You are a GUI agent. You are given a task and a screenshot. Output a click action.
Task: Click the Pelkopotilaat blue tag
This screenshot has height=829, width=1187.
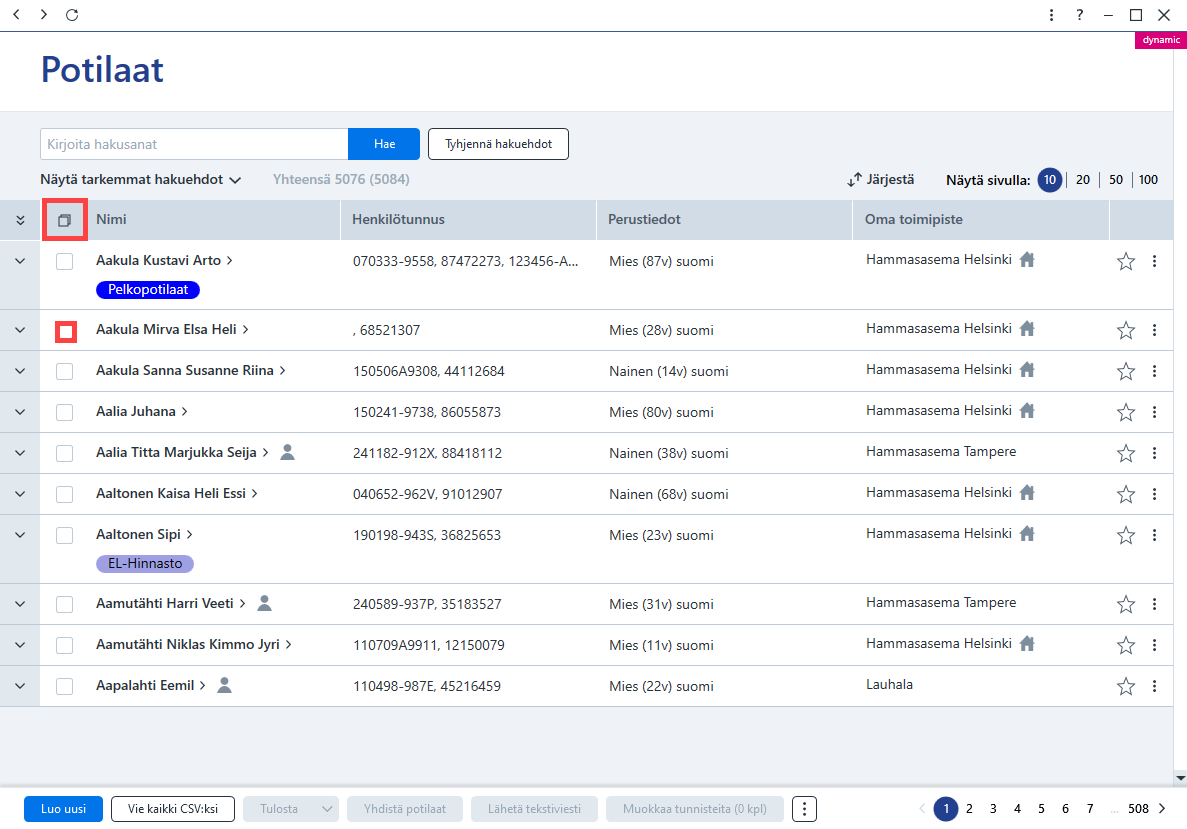(x=148, y=289)
